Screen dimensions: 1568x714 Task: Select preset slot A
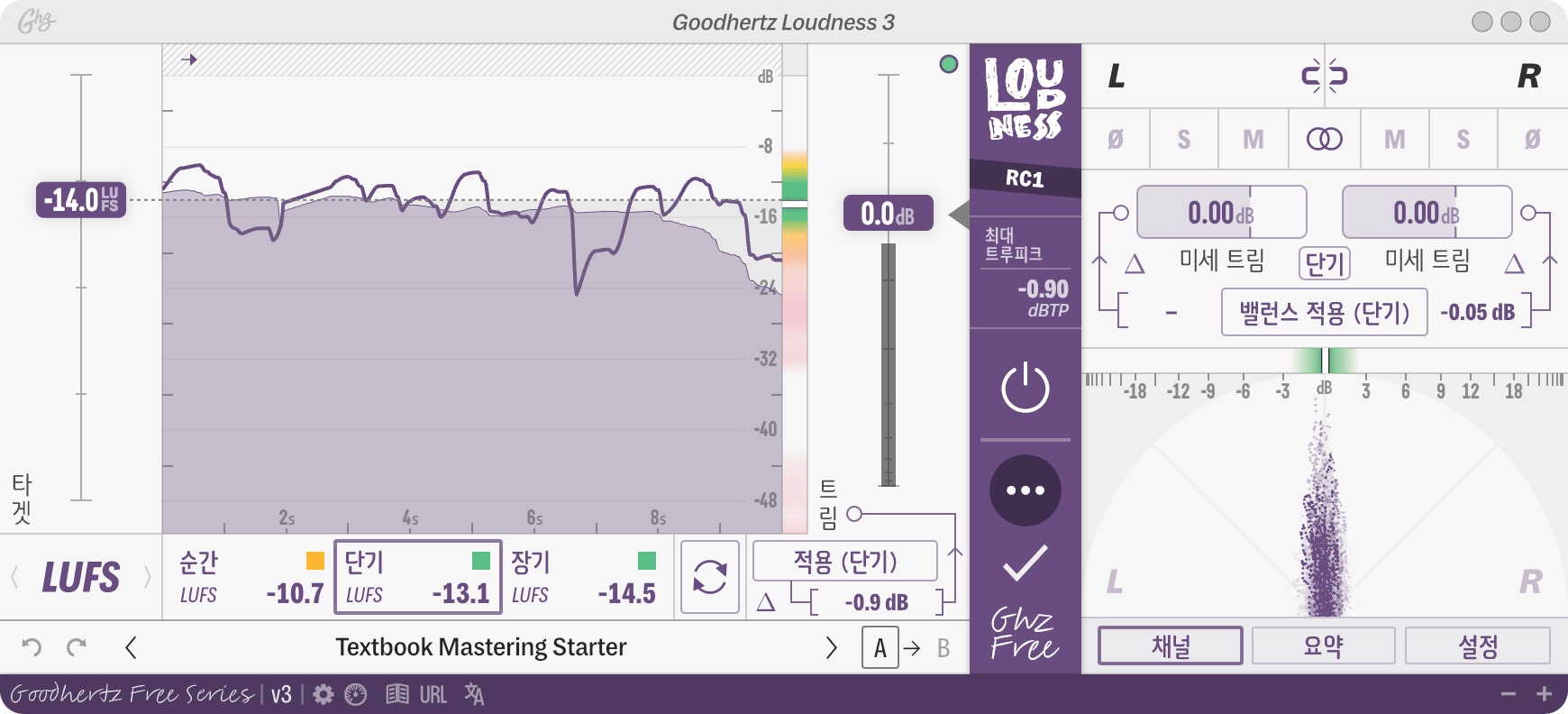pyautogui.click(x=880, y=647)
